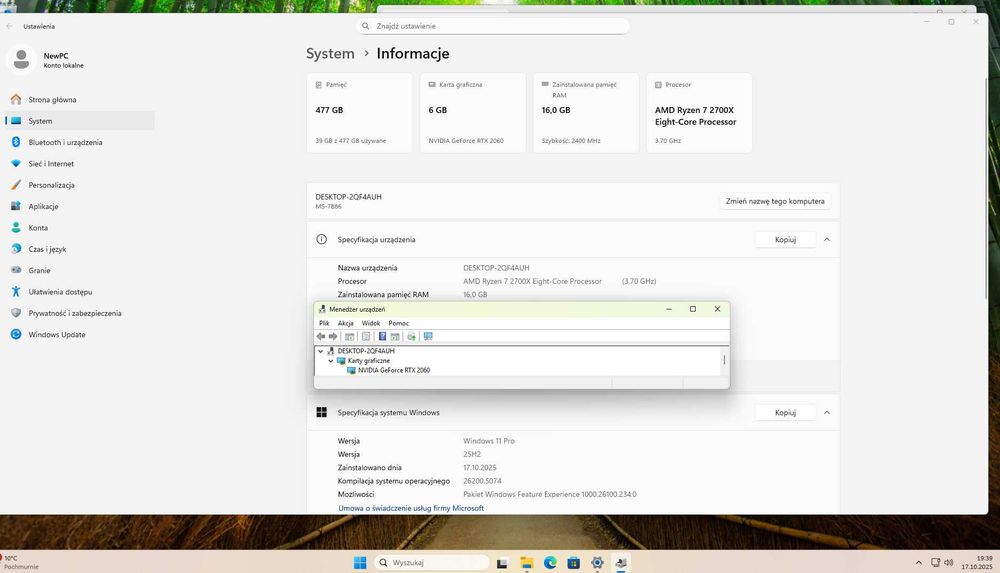Click Zmień nazwę tego komputera button

tap(775, 201)
